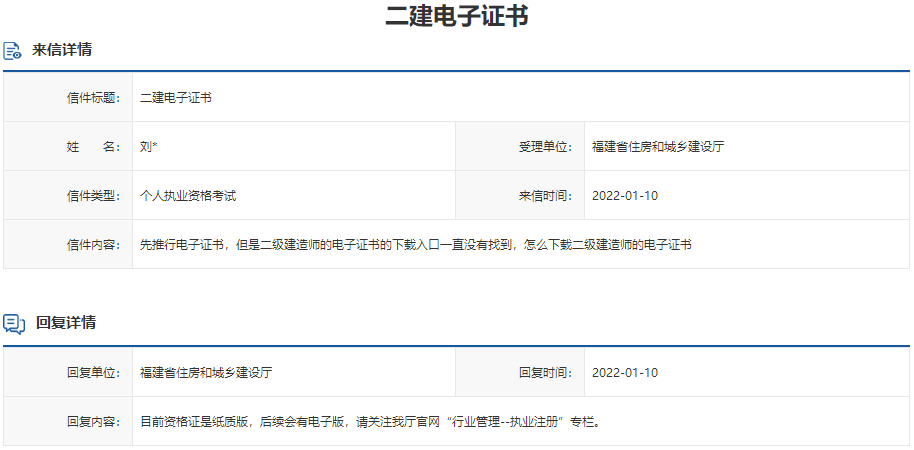Click the reply unit value beside 回复单位

coord(206,373)
